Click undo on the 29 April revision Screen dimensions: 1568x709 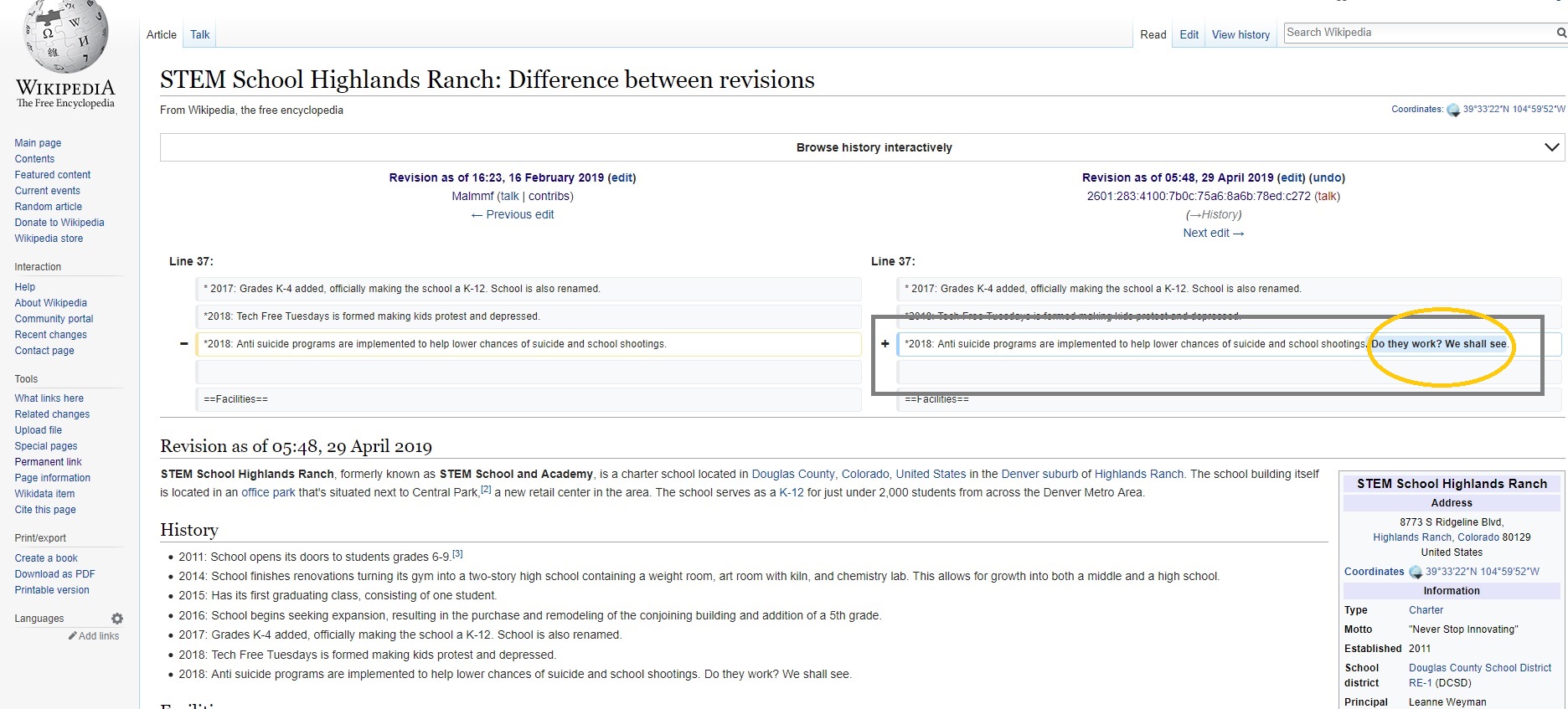coord(1327,177)
